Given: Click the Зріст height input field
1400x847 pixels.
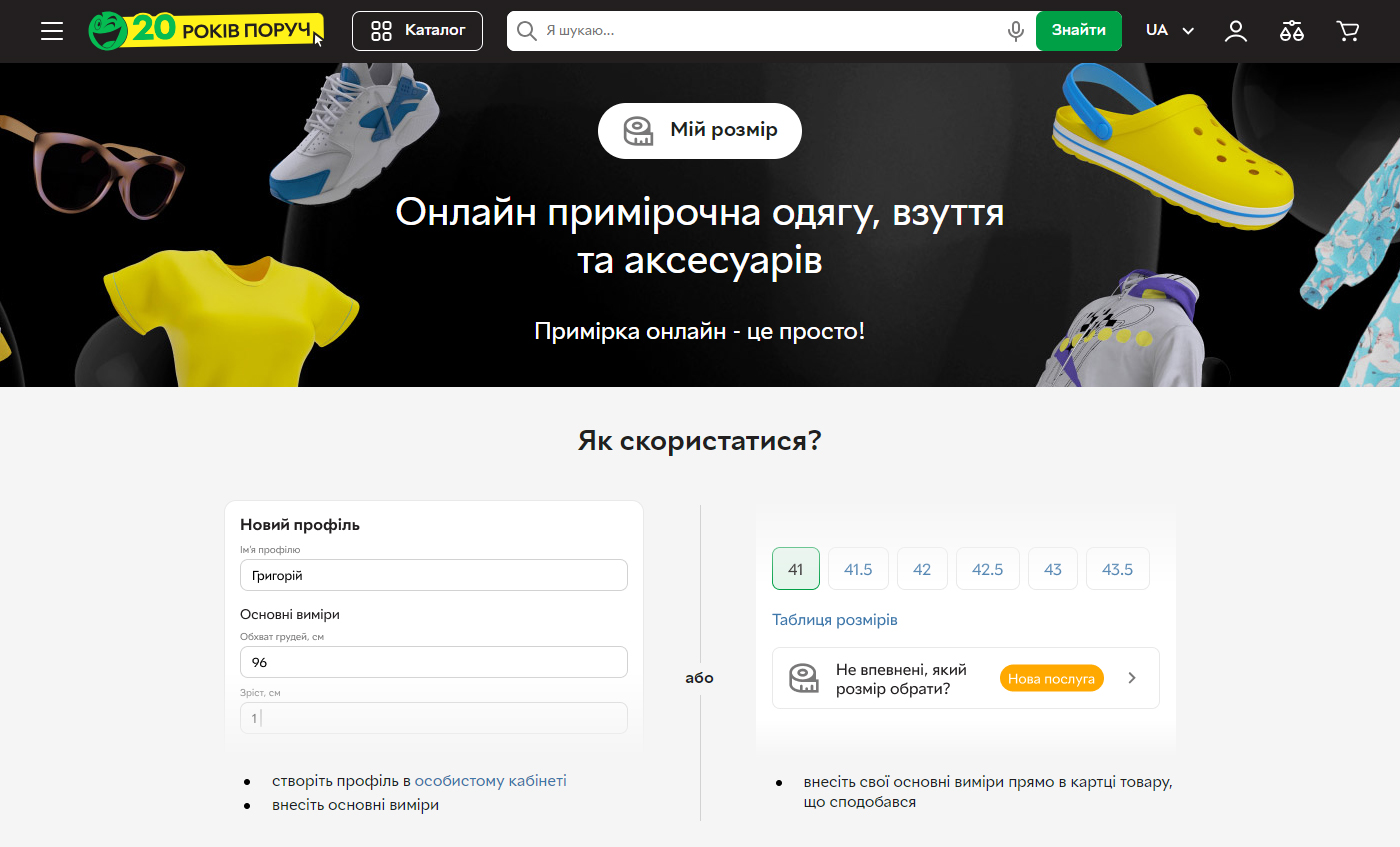Looking at the screenshot, I should coord(434,718).
